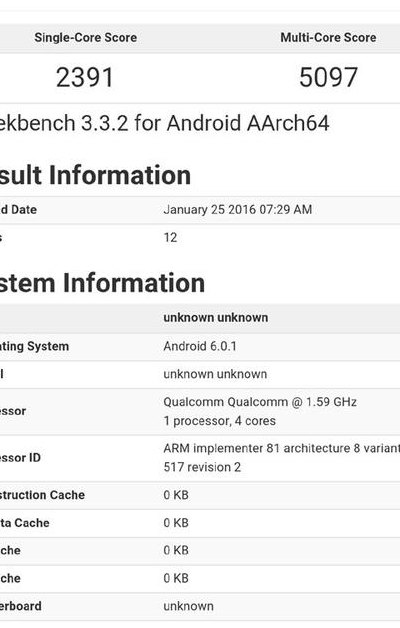Click the Result Information heading
This screenshot has width=400, height=628.
[x=95, y=175]
